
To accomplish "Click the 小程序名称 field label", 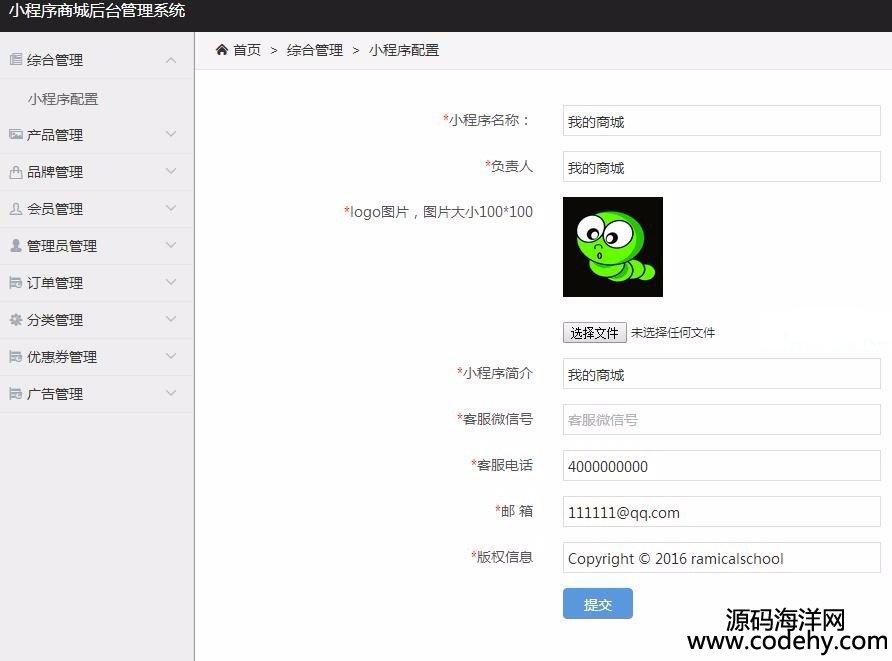I will point(487,120).
